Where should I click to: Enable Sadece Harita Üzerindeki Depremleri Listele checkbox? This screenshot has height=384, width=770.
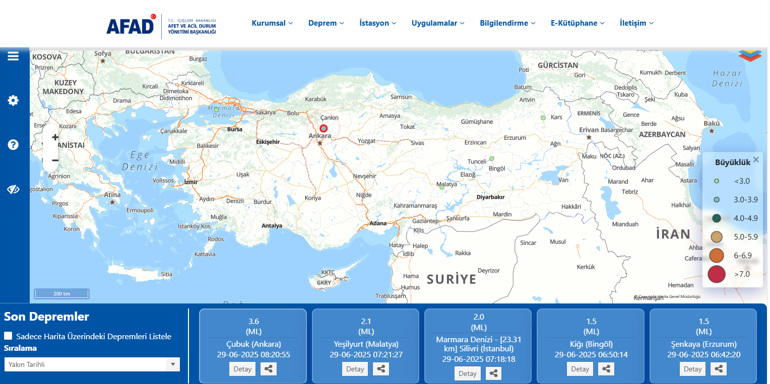8,336
